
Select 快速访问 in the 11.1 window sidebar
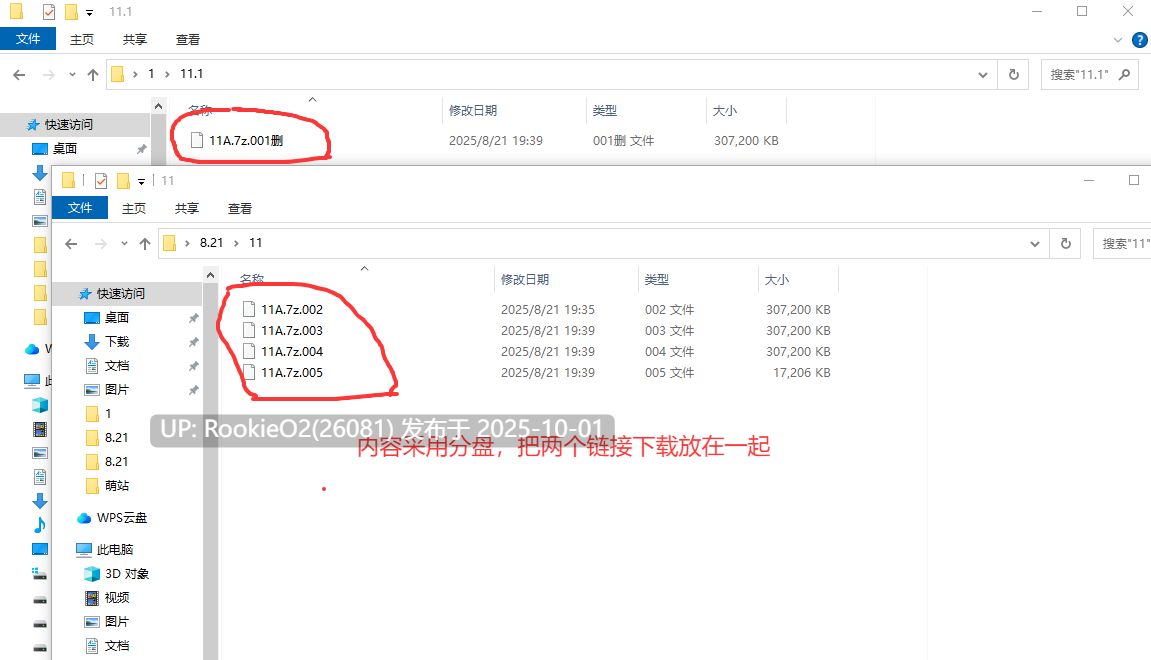pyautogui.click(x=68, y=125)
